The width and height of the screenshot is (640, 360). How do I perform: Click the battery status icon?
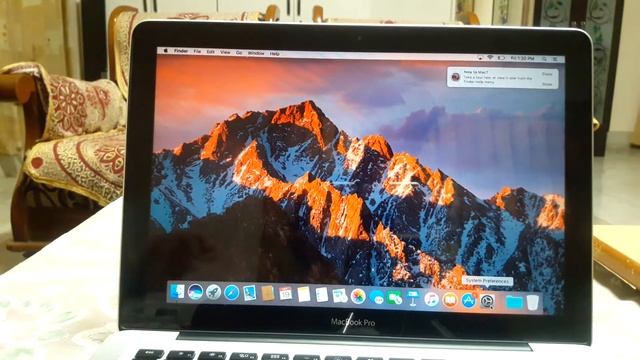click(x=501, y=58)
